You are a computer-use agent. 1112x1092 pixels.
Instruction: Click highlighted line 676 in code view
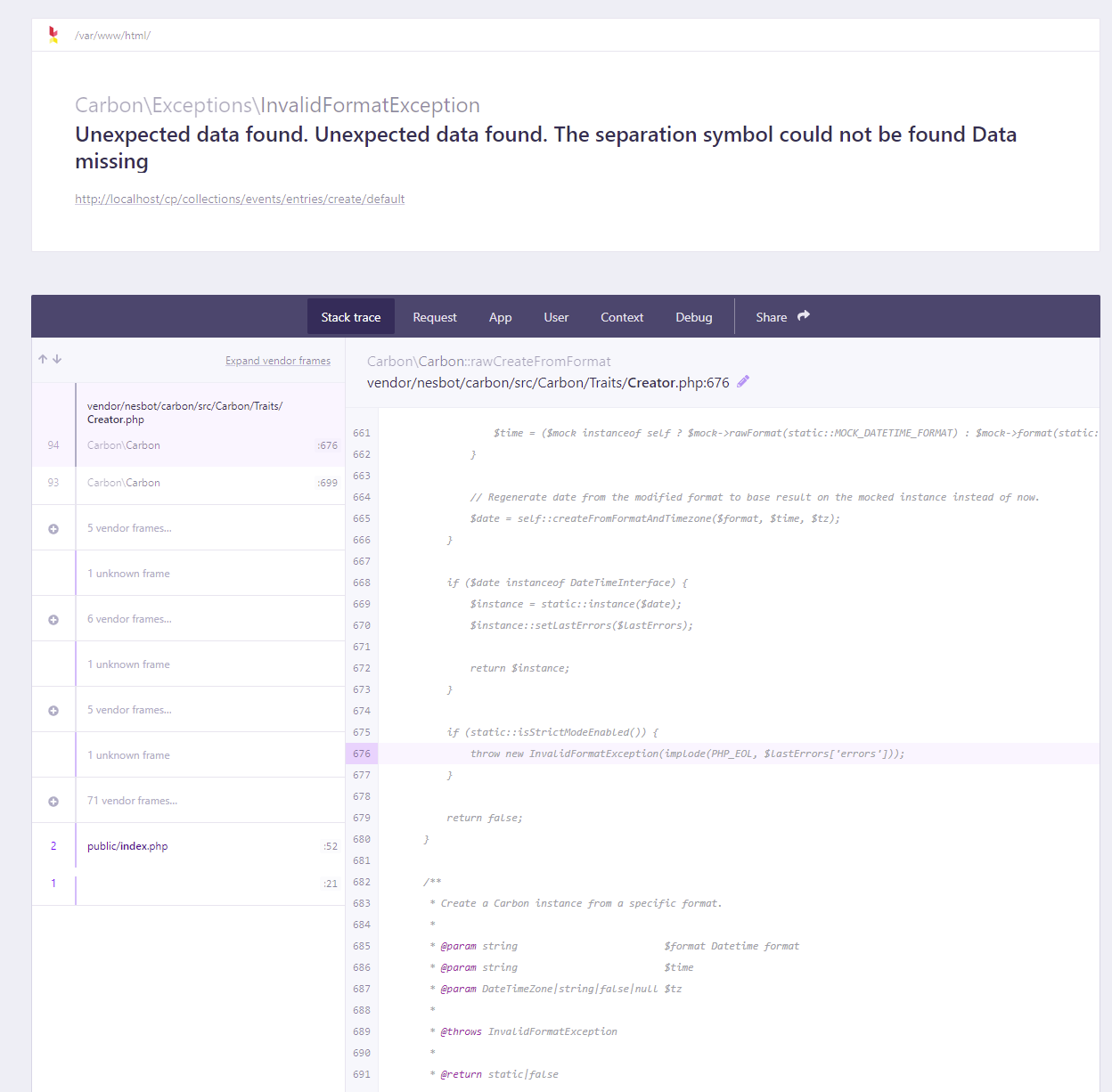point(686,753)
